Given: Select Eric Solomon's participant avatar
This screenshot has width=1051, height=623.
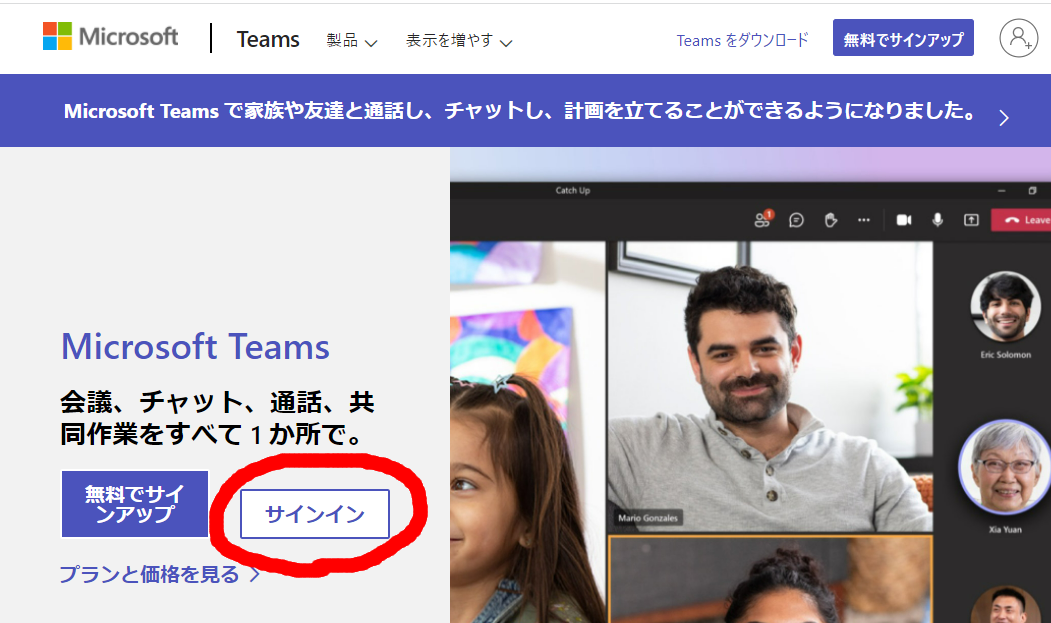Looking at the screenshot, I should click(1005, 306).
